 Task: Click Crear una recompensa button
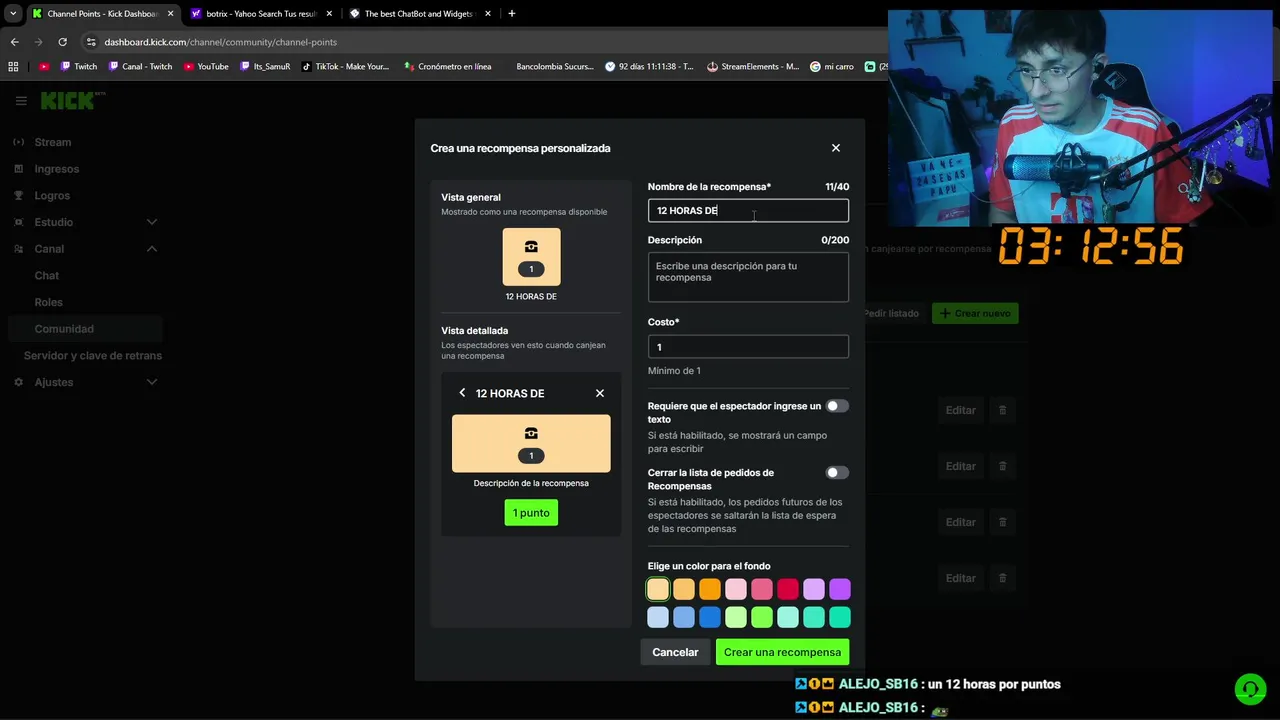point(782,652)
